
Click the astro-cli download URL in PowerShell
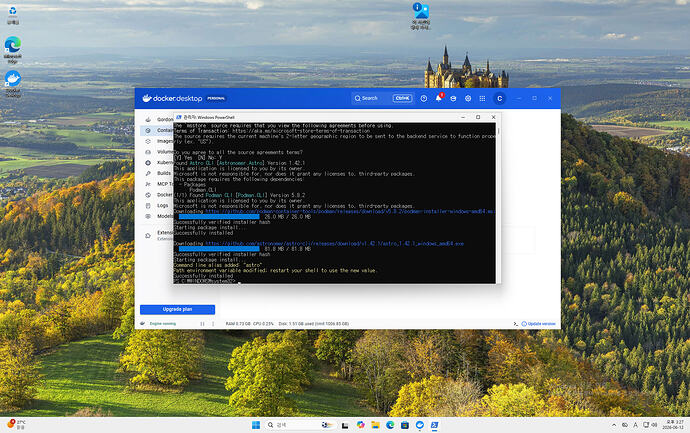tap(334, 243)
